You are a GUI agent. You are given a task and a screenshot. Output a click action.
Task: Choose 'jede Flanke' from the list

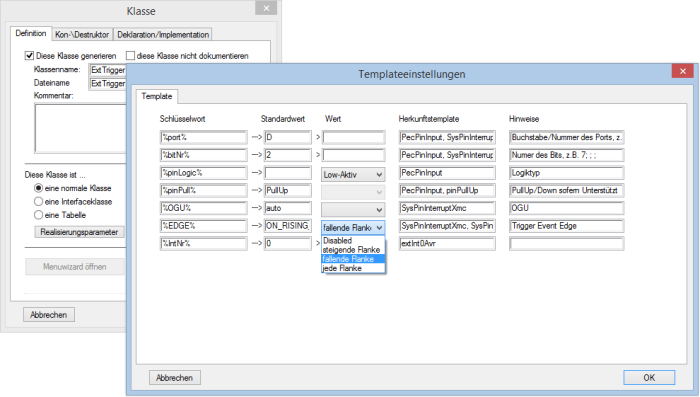(353, 268)
